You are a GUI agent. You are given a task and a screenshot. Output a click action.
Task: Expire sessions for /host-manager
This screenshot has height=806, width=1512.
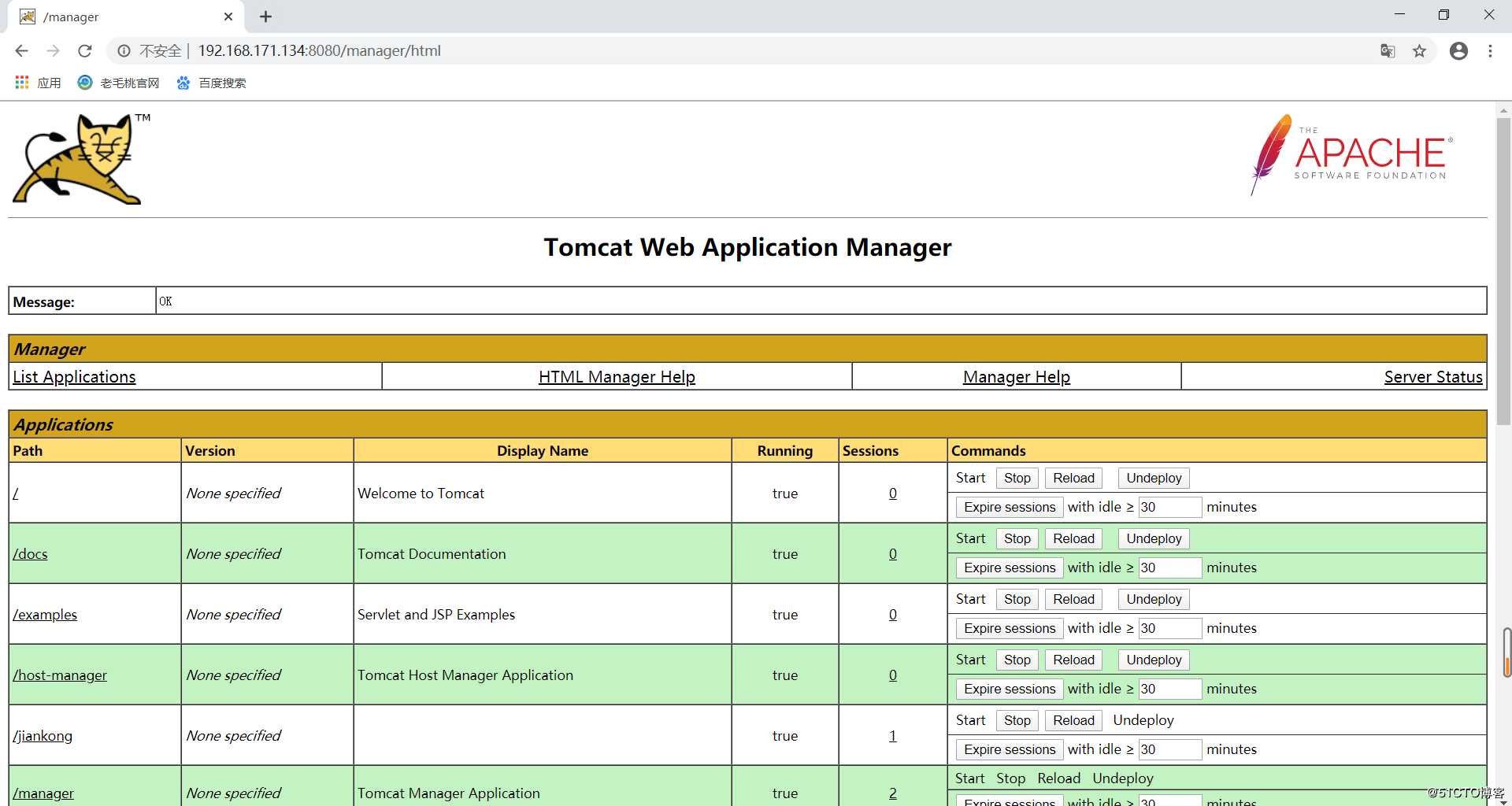click(1010, 689)
